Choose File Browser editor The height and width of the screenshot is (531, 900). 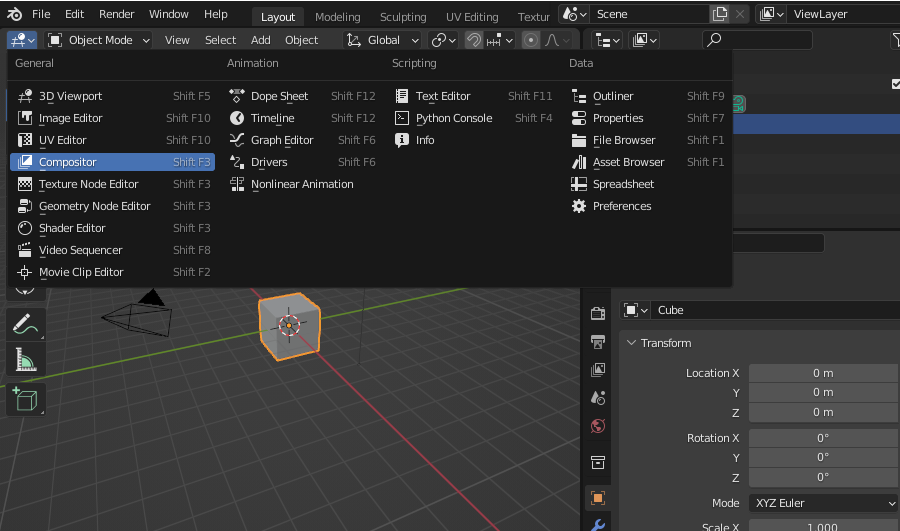coord(648,140)
